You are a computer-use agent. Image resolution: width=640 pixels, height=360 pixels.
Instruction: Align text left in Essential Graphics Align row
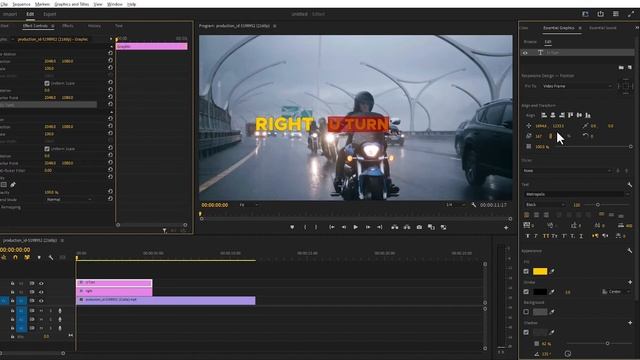point(544,115)
